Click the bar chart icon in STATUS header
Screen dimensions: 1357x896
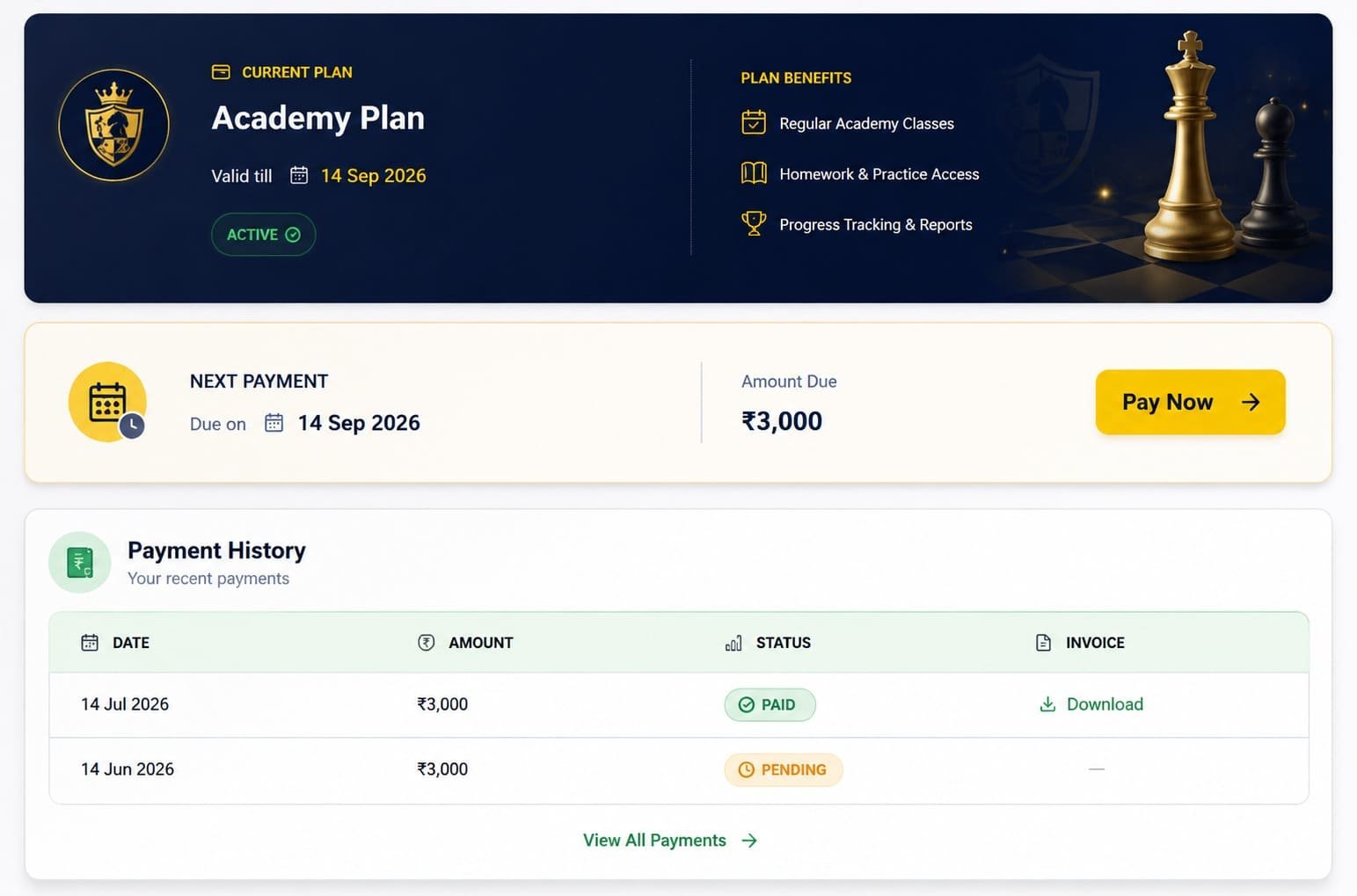[x=733, y=644]
